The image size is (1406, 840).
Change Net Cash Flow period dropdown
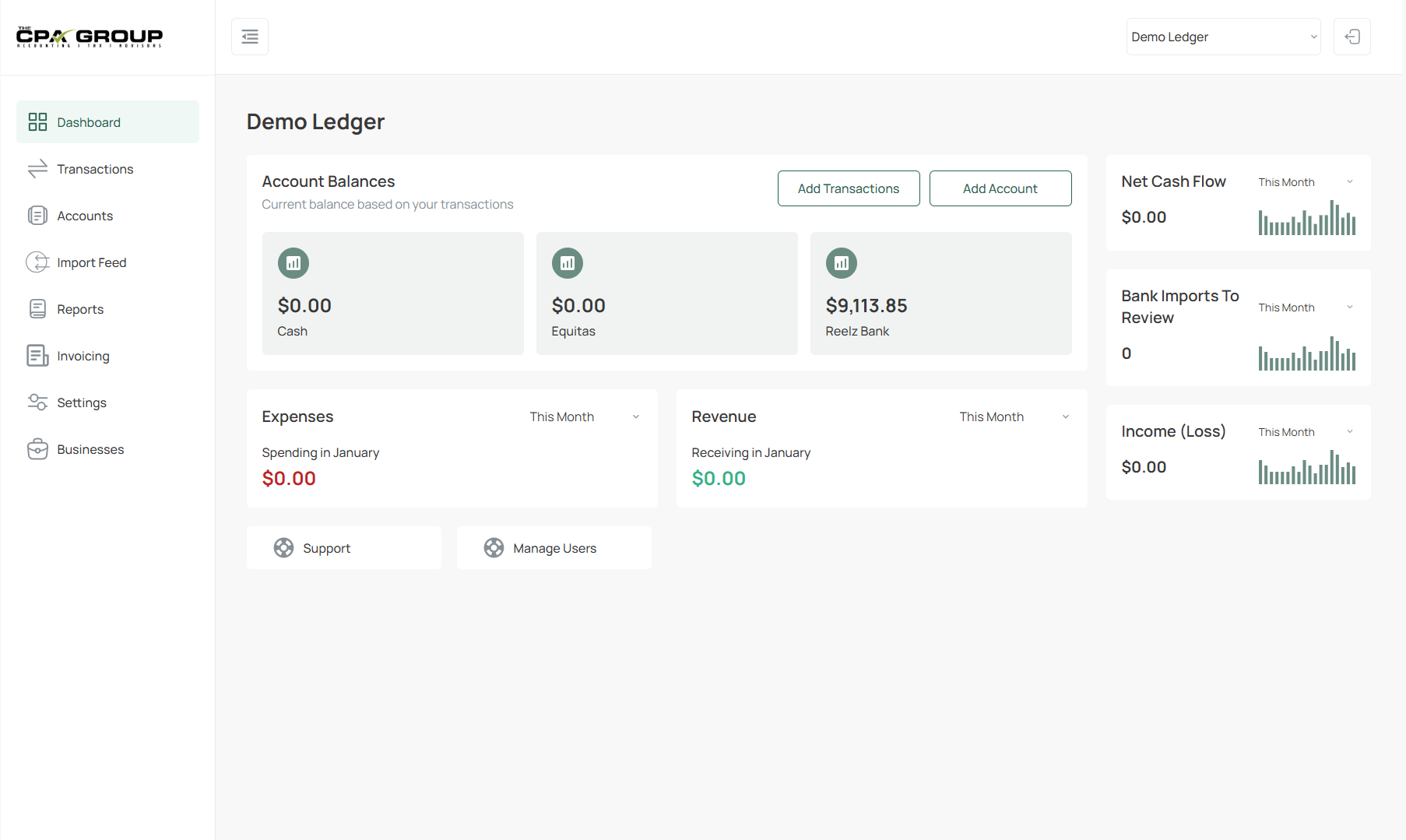(1306, 182)
